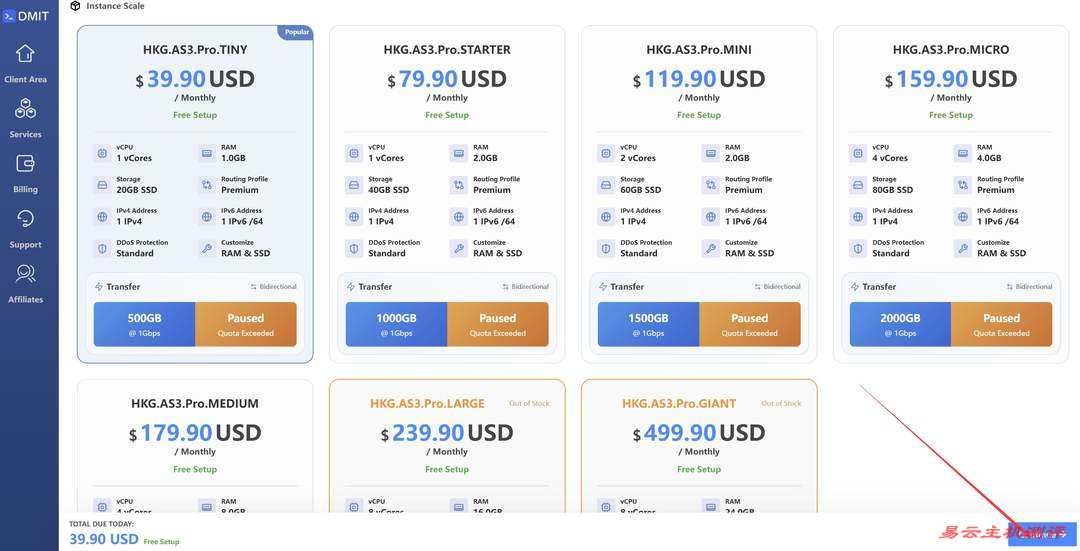
Task: Open Client Area via the home icon
Action: pyautogui.click(x=25, y=54)
